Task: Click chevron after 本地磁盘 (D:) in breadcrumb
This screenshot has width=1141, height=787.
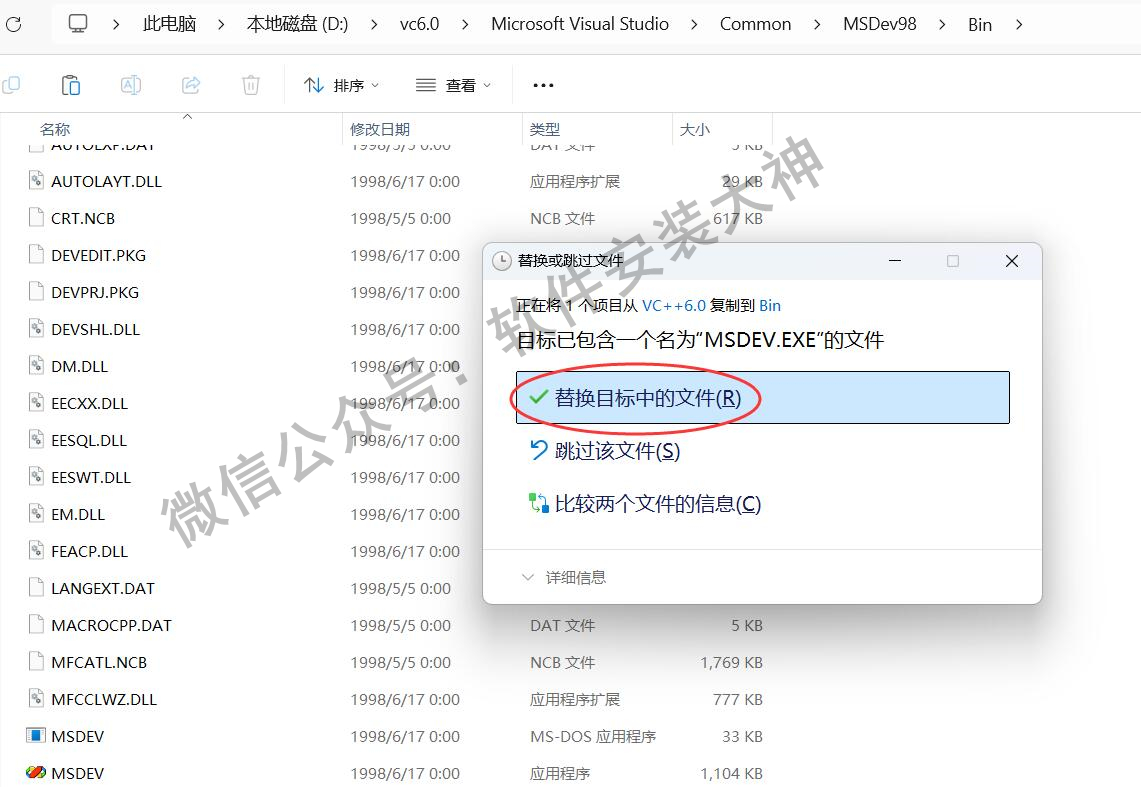Action: click(373, 25)
